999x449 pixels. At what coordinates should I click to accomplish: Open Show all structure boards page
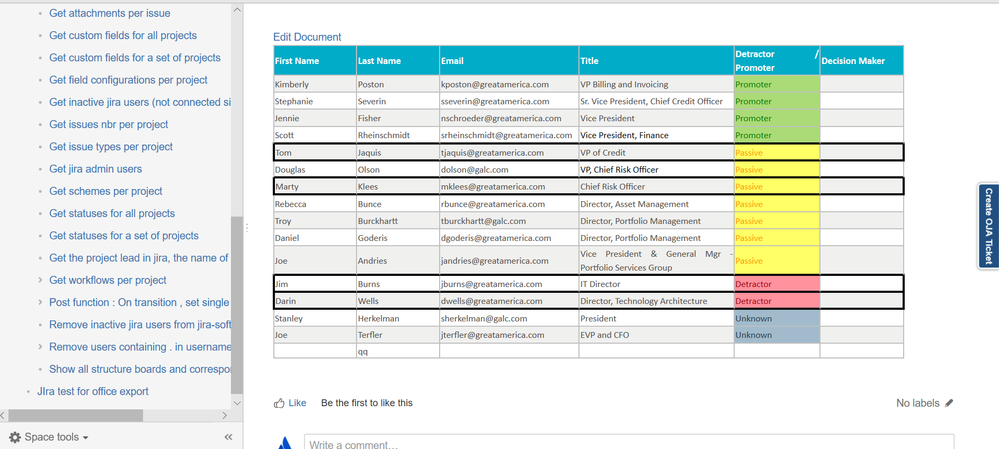pos(140,369)
